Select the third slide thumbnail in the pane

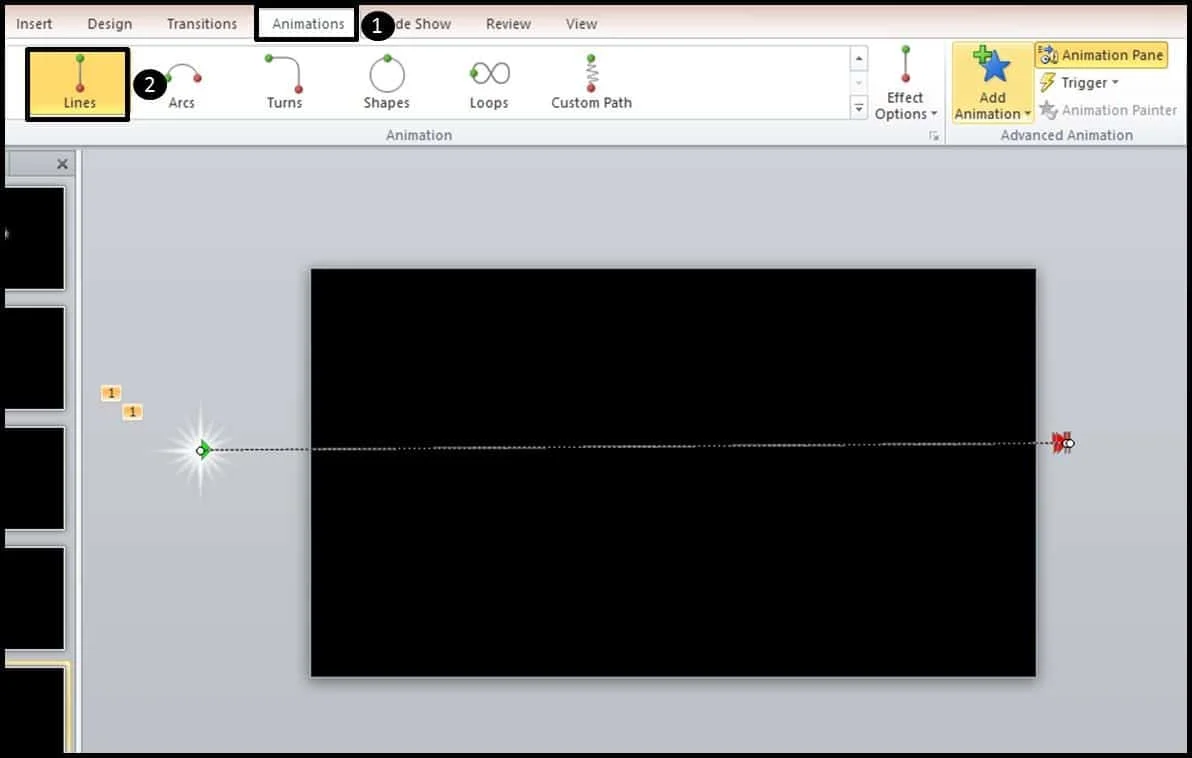point(34,478)
